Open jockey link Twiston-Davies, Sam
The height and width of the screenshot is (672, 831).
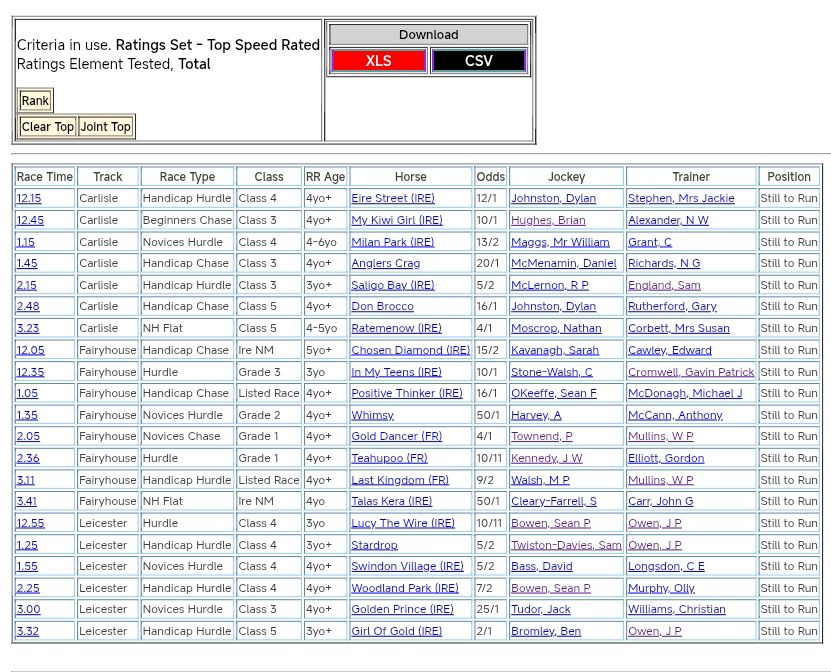566,545
